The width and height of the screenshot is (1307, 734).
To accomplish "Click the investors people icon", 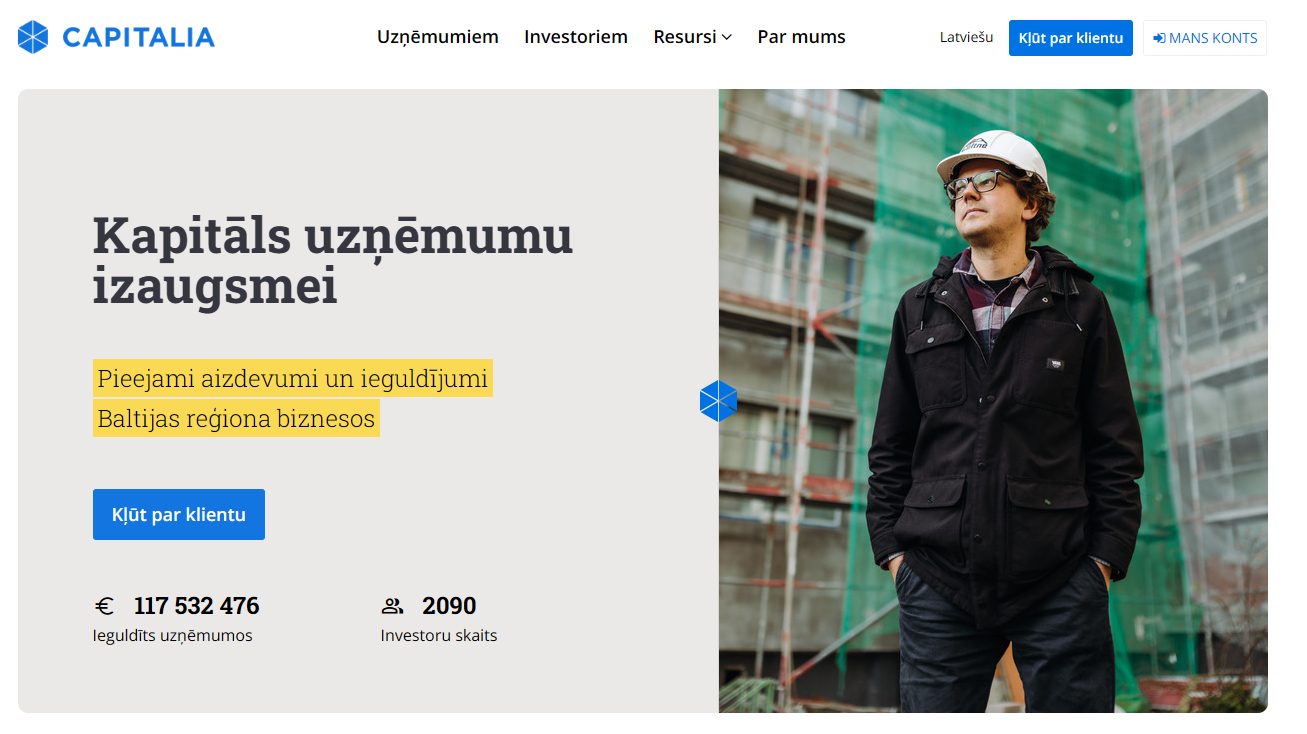I will tap(392, 606).
